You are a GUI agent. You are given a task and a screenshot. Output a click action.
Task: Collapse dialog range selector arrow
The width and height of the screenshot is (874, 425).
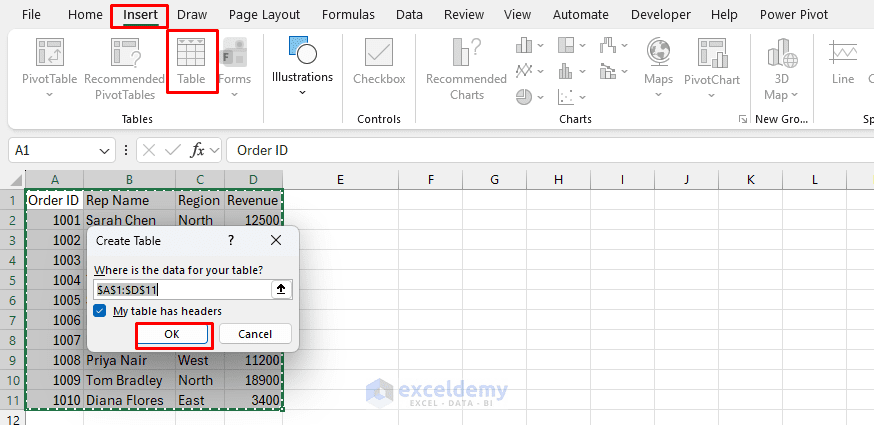coord(281,289)
